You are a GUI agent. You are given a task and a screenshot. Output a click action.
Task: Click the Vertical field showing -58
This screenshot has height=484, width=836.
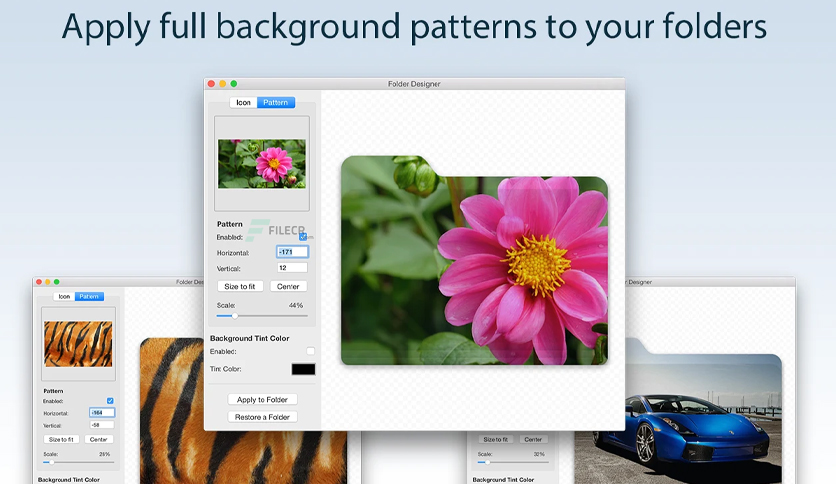click(x=102, y=425)
